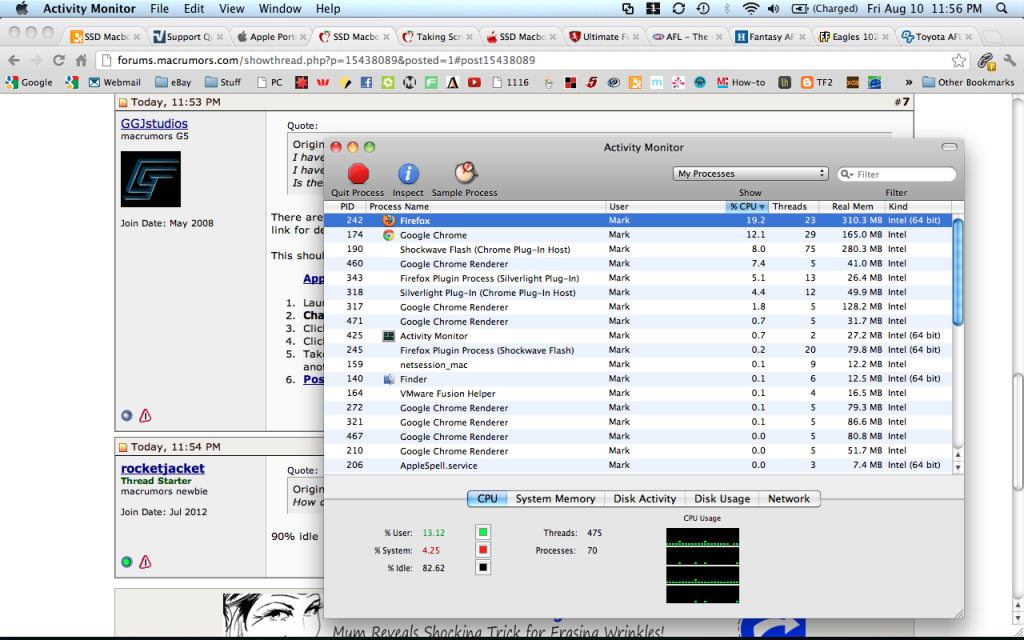Select the AppleSpell.service process row
Screen dimensions: 1024x640
pos(638,465)
